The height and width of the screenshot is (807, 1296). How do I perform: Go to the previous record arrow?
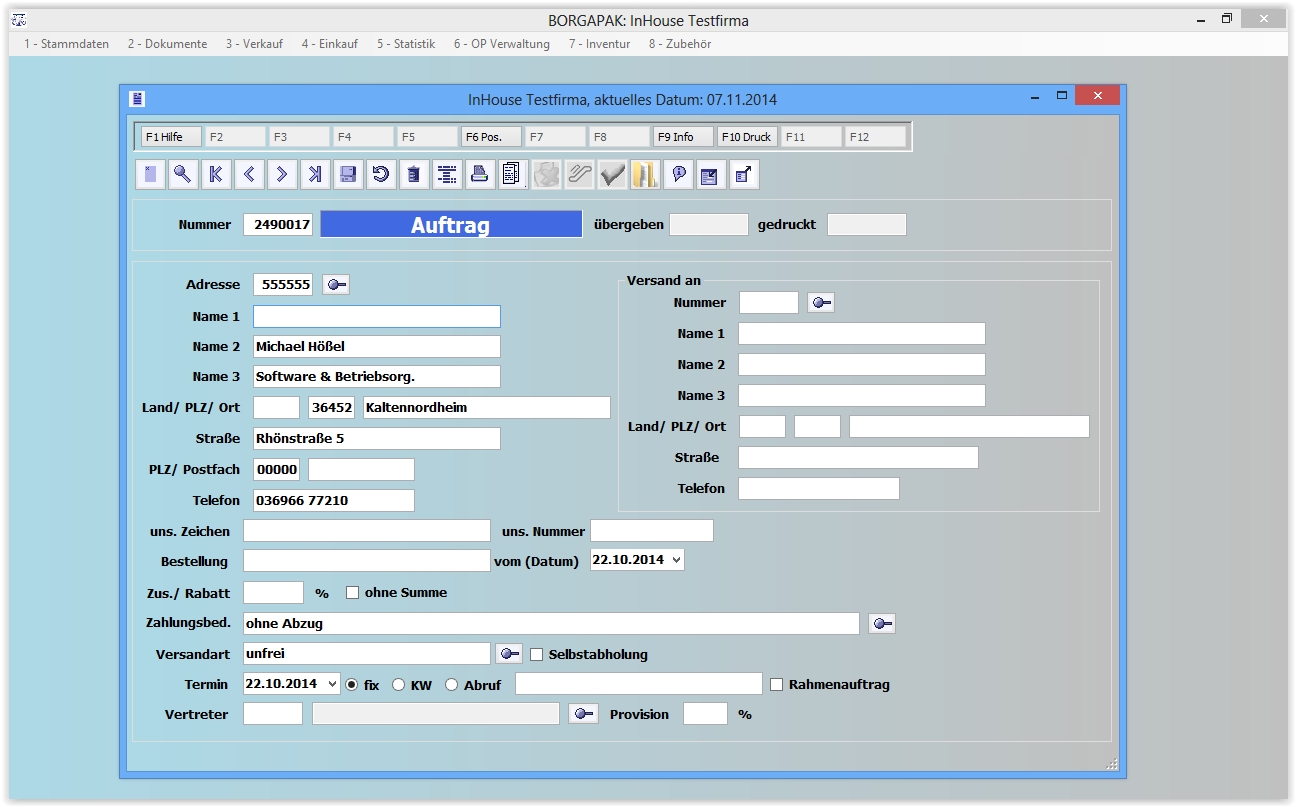249,175
